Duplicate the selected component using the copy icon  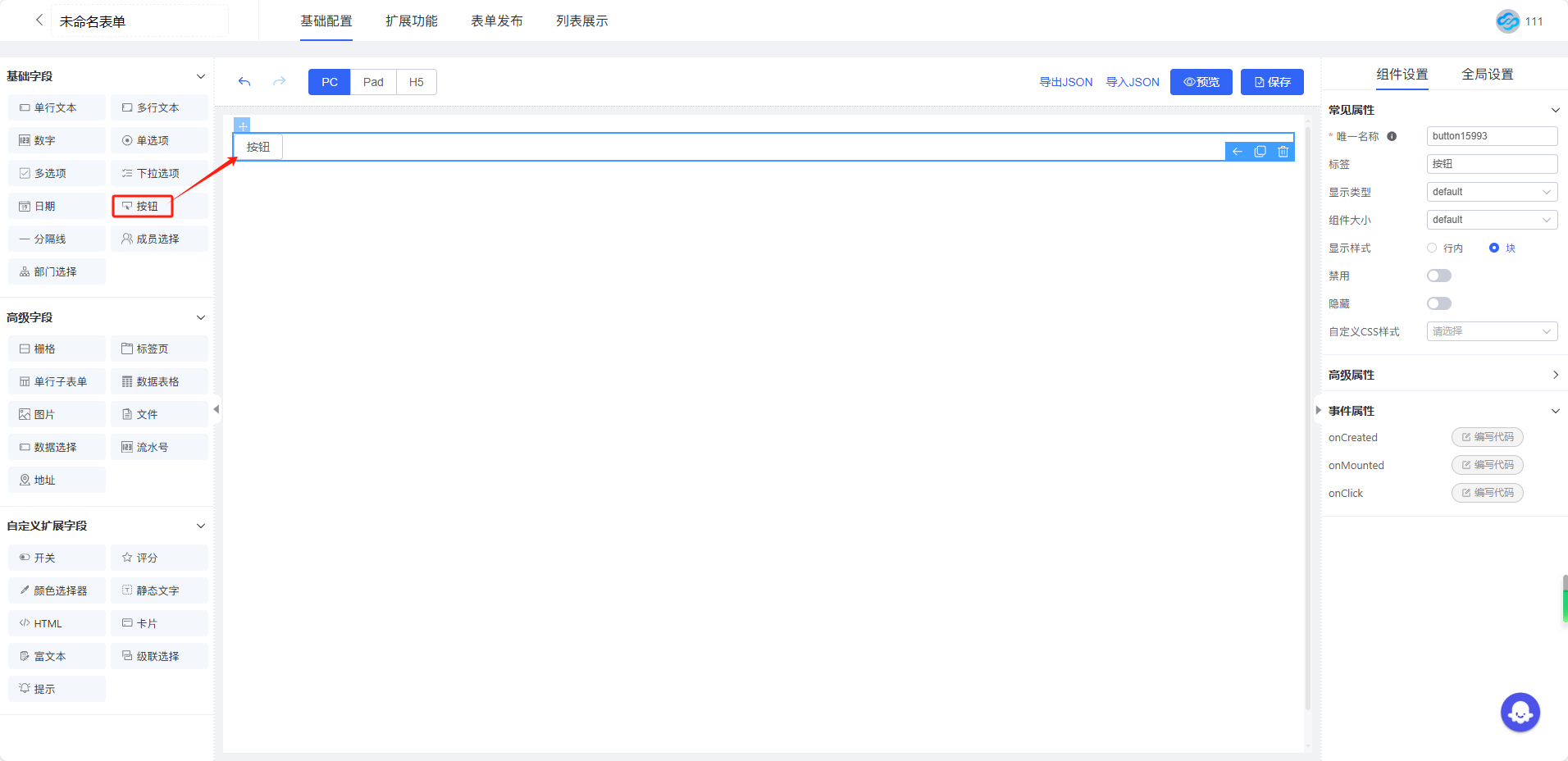[x=1260, y=152]
